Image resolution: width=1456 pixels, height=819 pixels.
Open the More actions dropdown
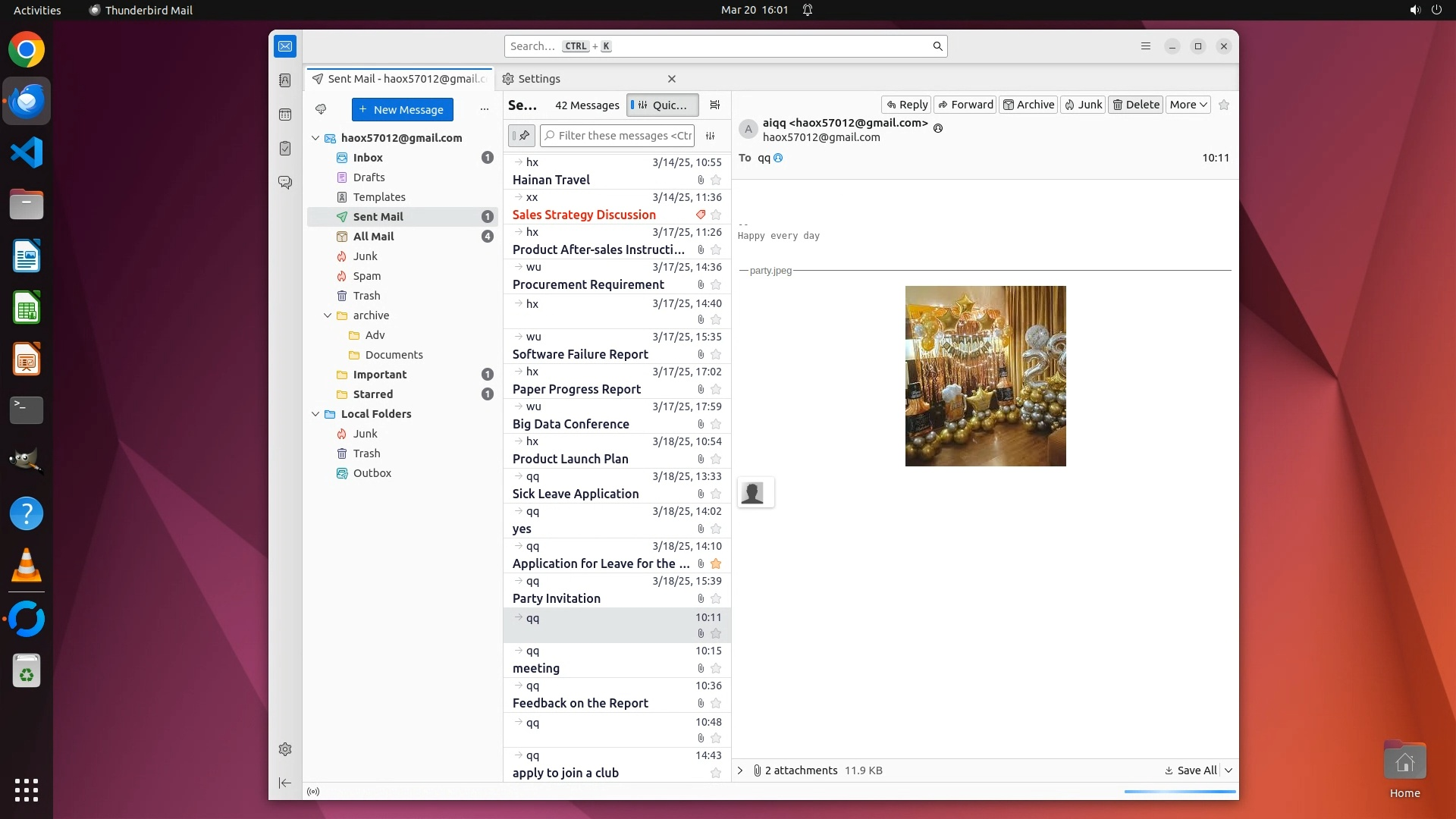coord(1188,105)
